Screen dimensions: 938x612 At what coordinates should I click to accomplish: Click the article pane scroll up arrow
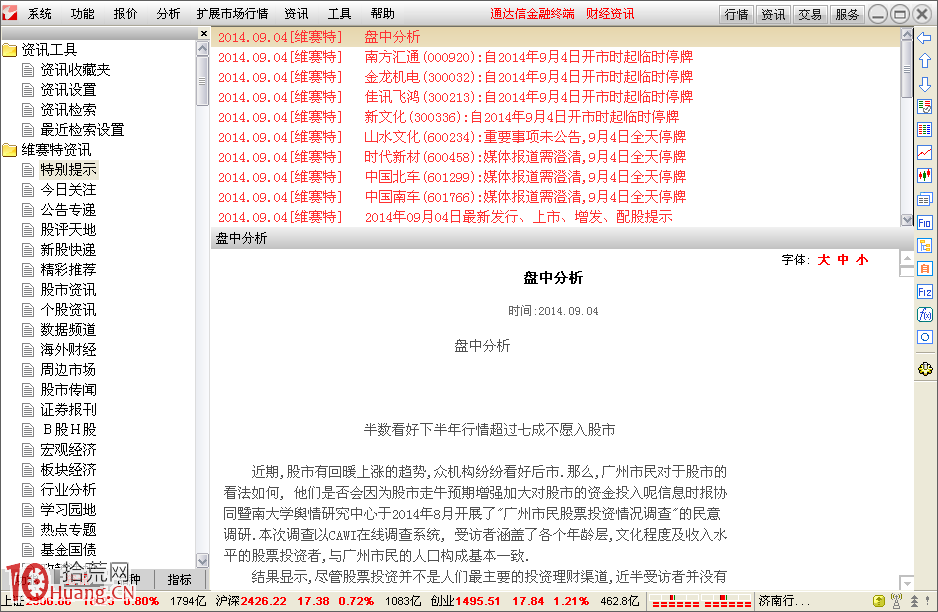point(907,258)
